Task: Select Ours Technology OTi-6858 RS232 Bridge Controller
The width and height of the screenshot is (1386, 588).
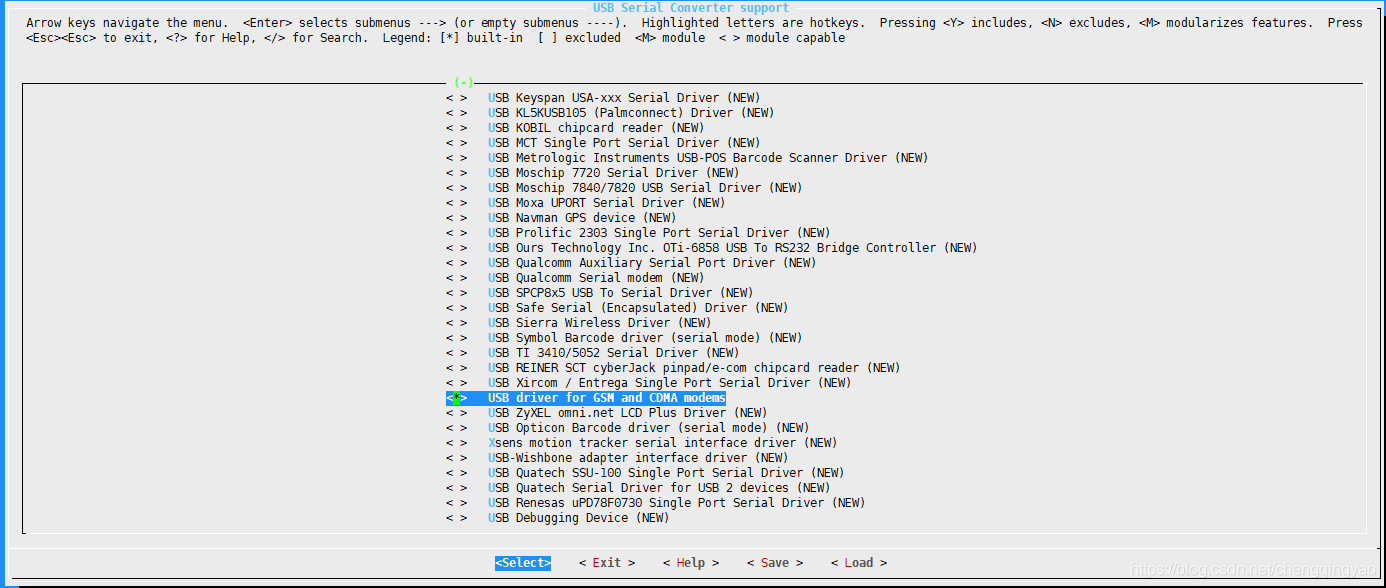Action: pos(733,248)
